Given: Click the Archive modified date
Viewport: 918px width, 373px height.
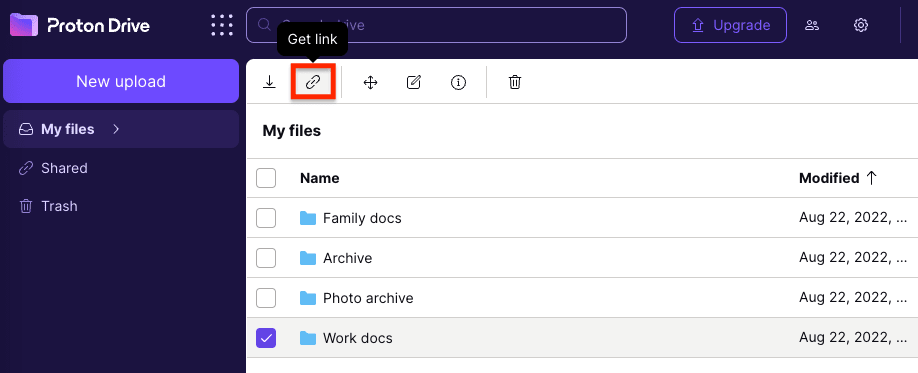Looking at the screenshot, I should [x=853, y=258].
